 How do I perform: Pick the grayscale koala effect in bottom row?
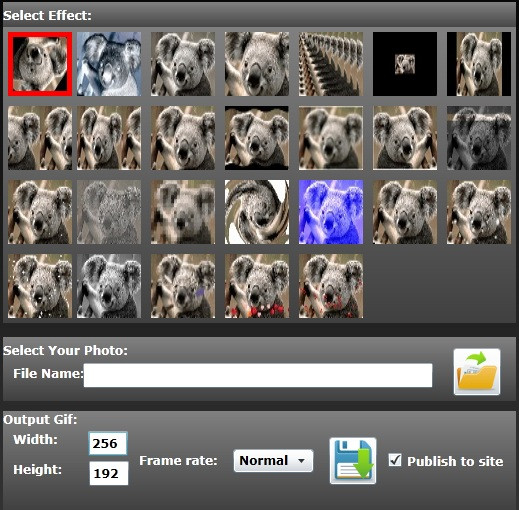click(x=109, y=286)
